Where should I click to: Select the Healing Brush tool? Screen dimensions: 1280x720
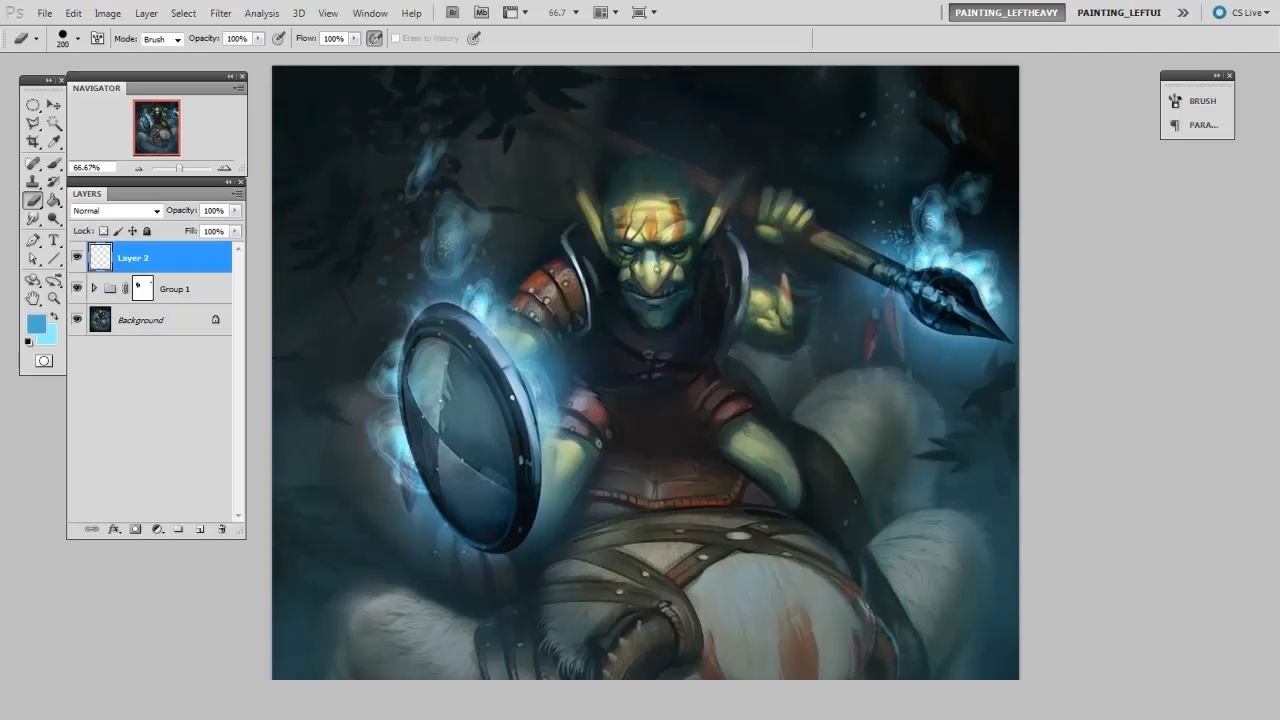point(33,164)
